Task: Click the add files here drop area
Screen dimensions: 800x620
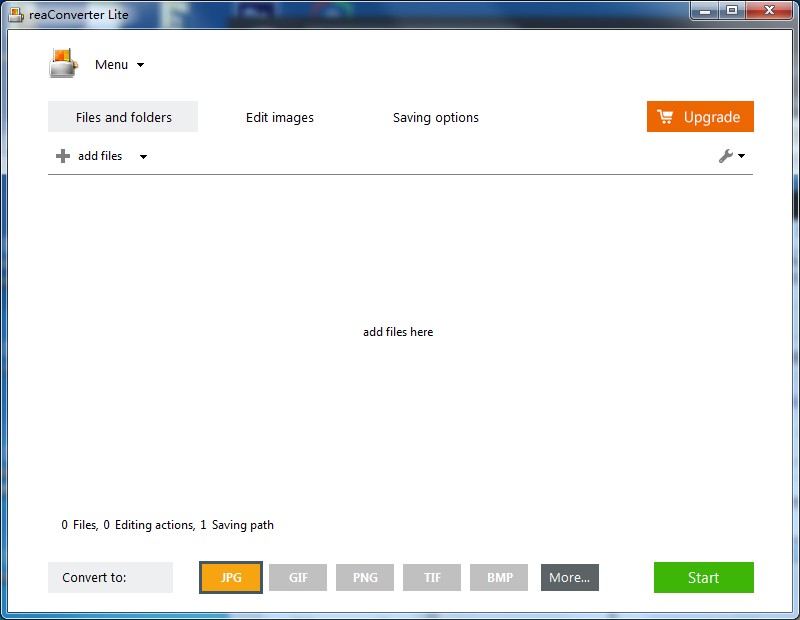Action: tap(398, 332)
